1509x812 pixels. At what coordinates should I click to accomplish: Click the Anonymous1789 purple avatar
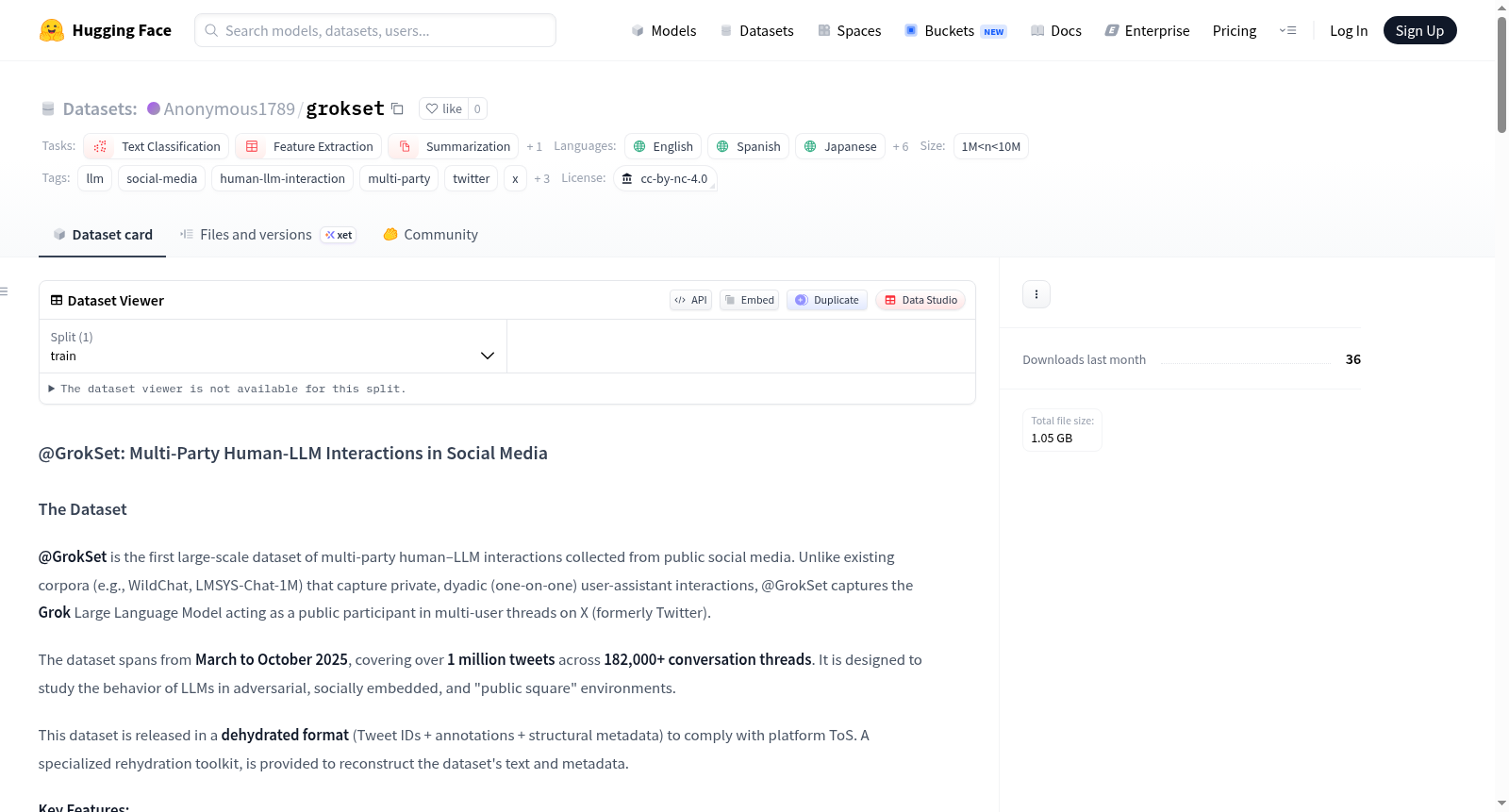[x=154, y=108]
